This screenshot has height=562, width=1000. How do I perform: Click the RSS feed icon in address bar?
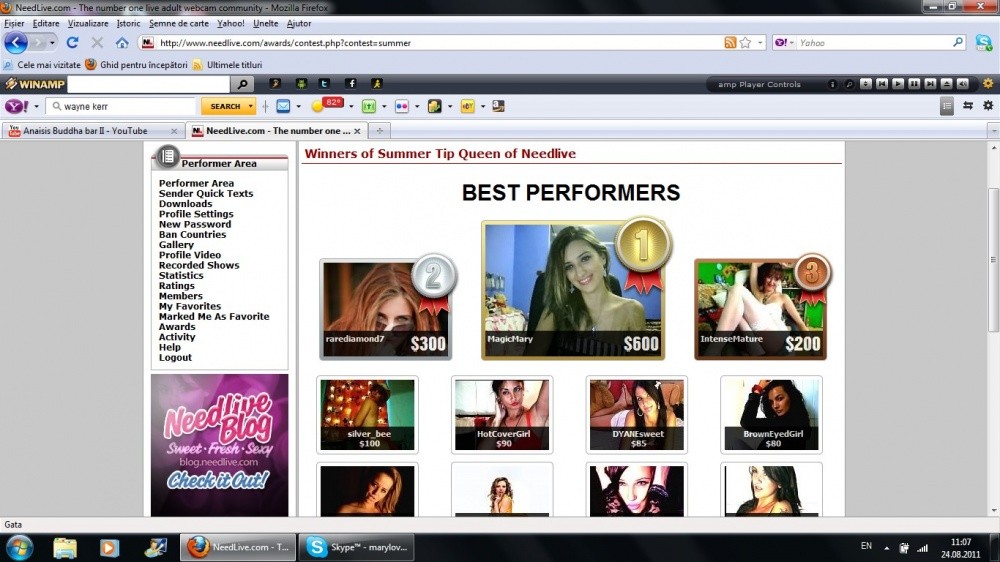pos(730,43)
